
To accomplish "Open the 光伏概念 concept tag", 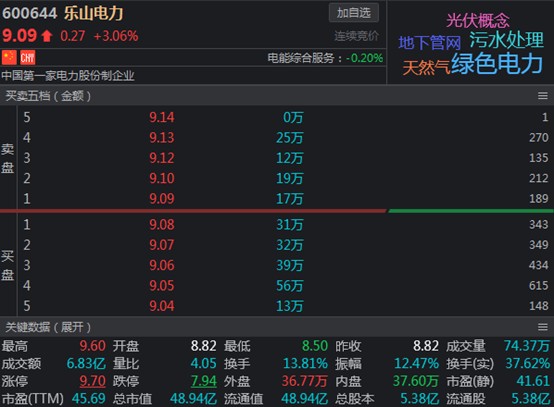I will click(x=478, y=20).
